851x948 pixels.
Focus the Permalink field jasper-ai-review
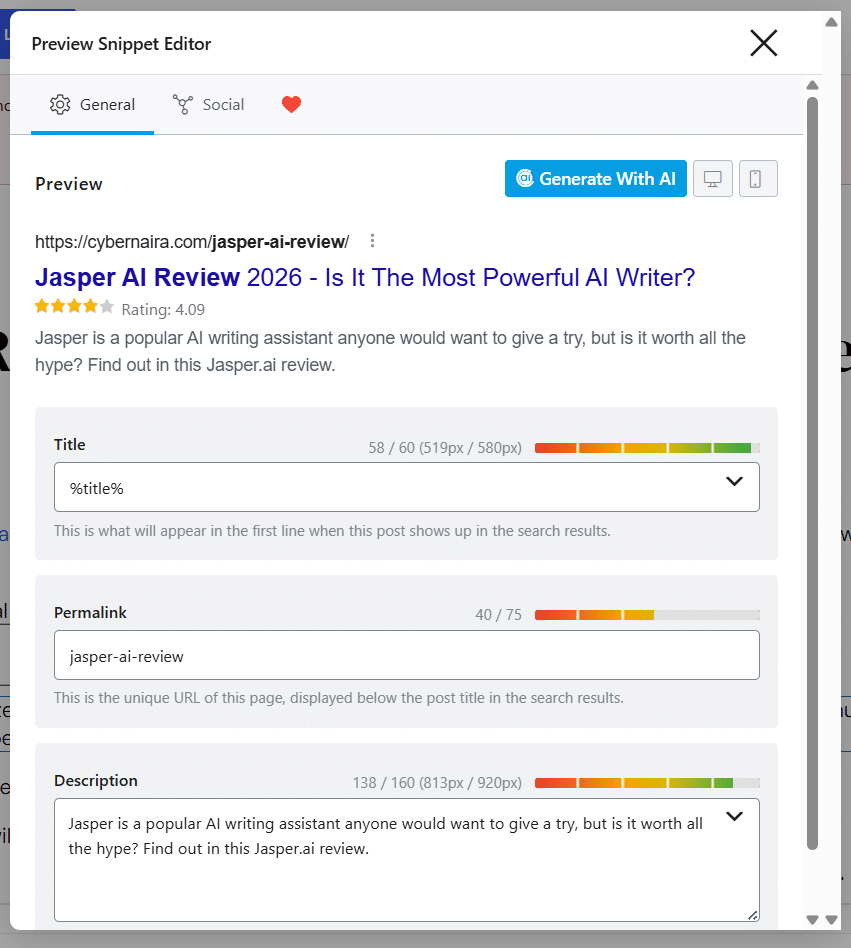[407, 655]
